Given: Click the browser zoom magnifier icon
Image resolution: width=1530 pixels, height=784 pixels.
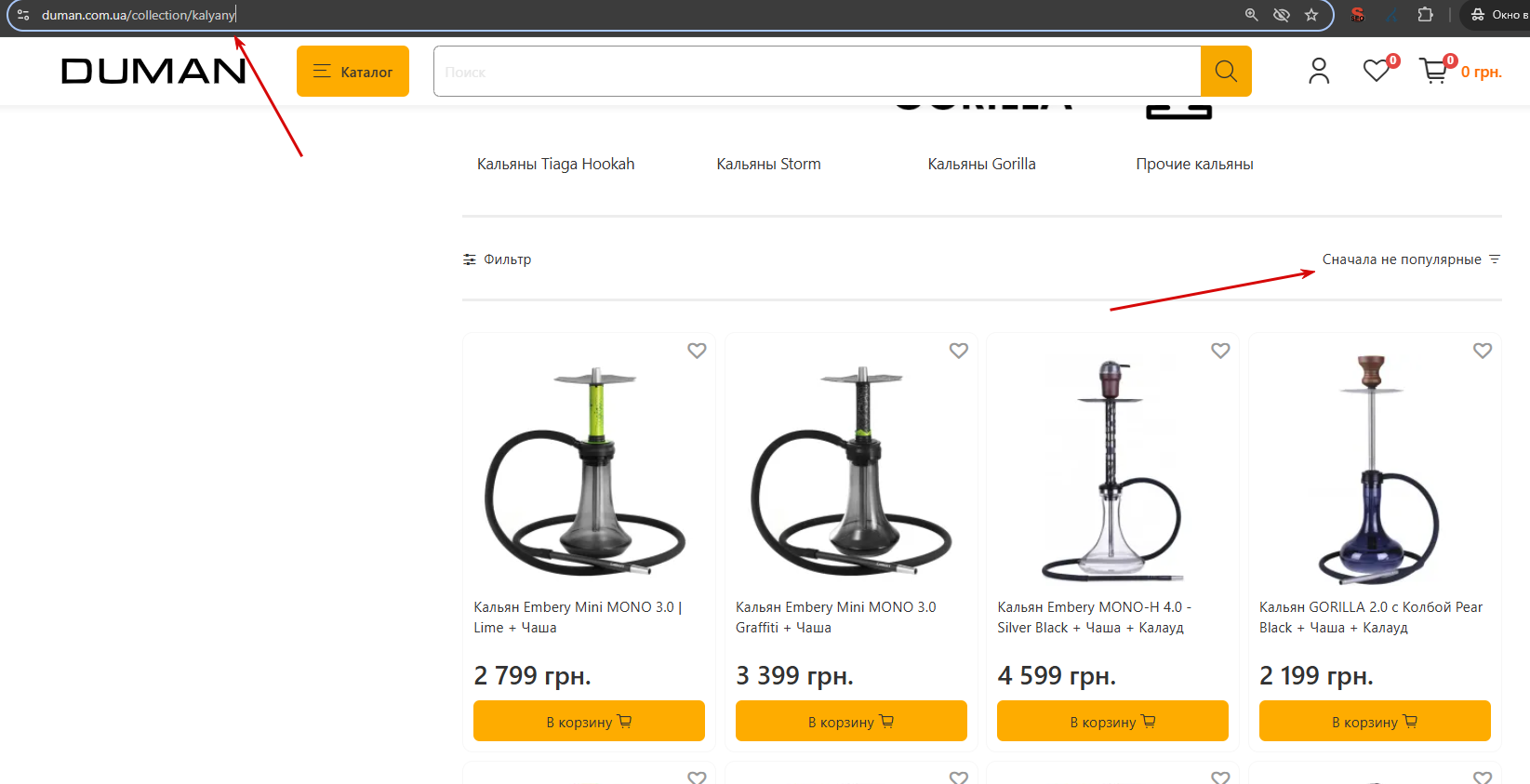Looking at the screenshot, I should click(1252, 15).
